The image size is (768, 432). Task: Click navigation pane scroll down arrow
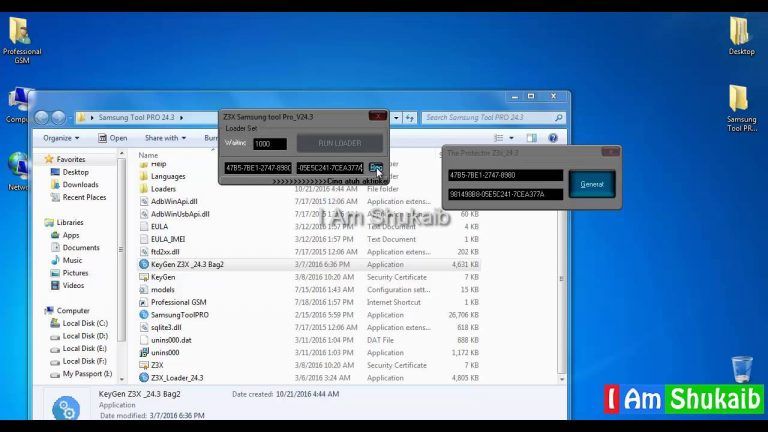122,379
